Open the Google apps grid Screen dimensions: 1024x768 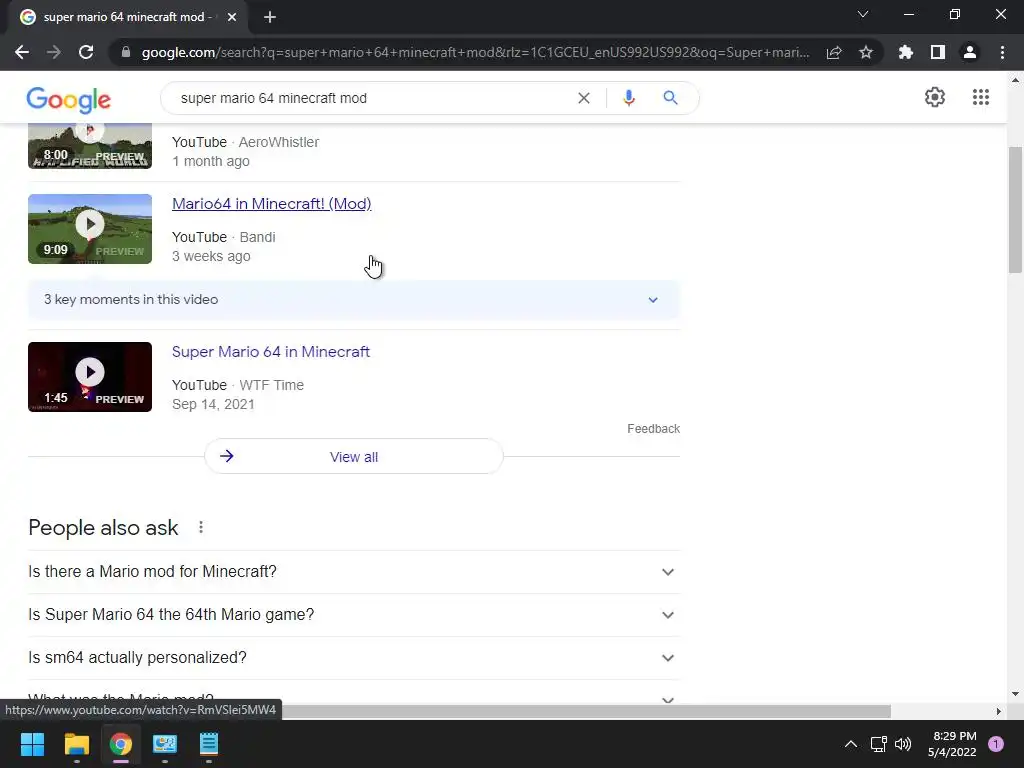tap(981, 97)
